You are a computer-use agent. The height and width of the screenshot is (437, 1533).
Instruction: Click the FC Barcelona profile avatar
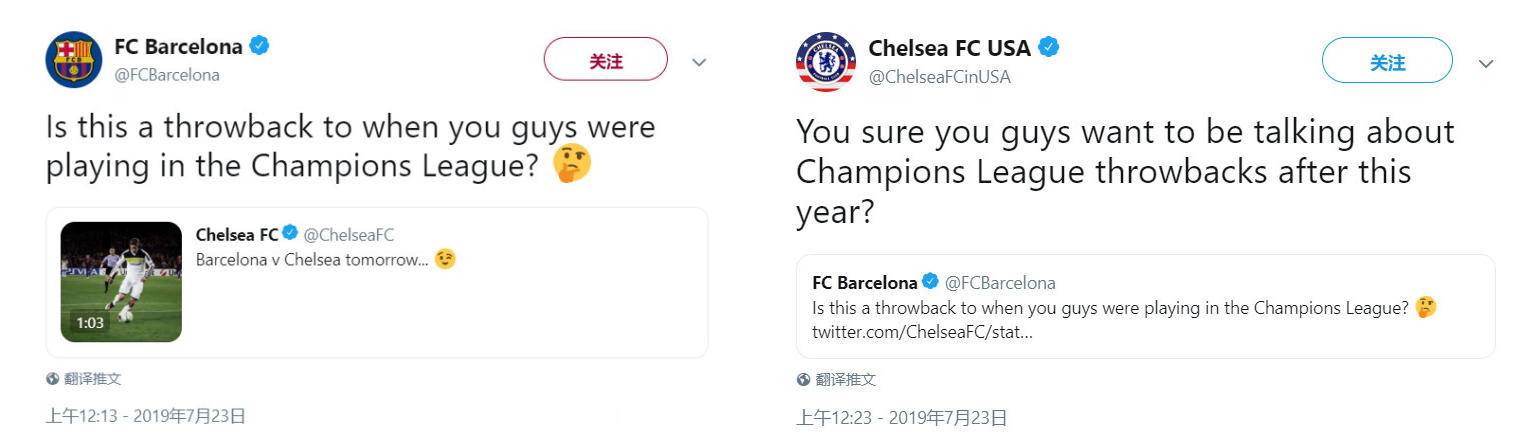(74, 59)
